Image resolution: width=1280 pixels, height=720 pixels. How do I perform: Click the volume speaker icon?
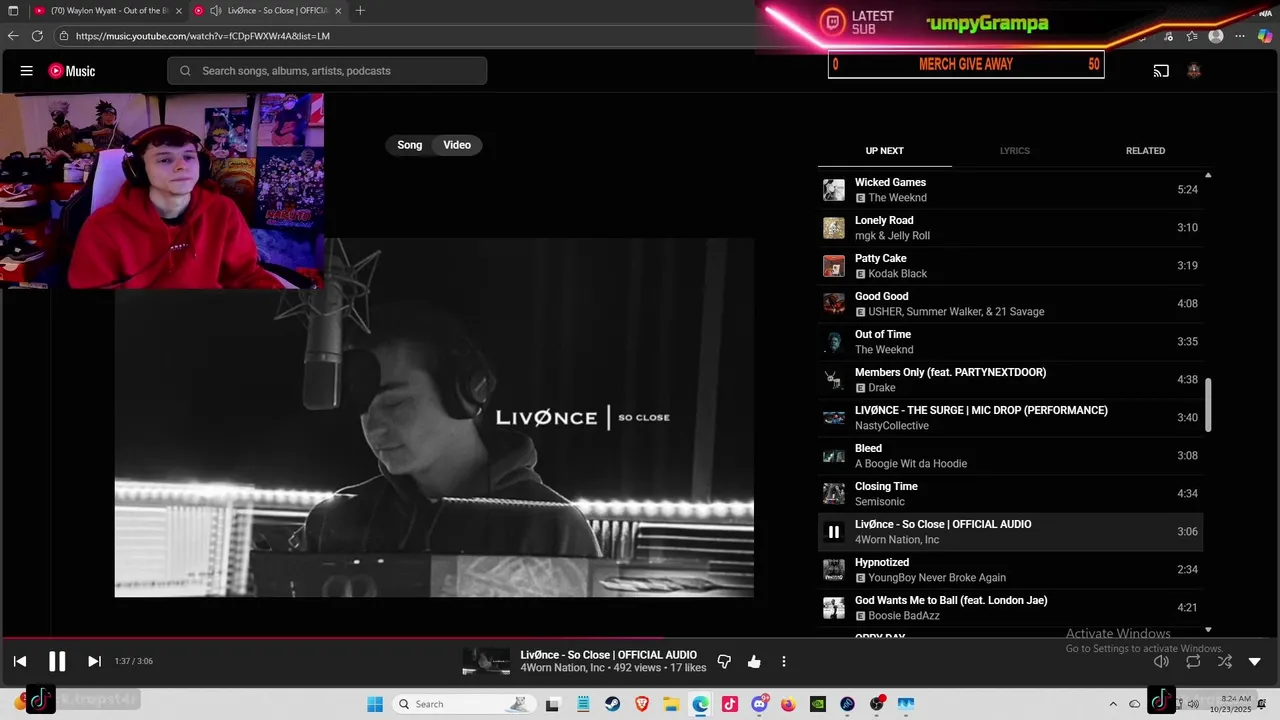[1161, 661]
